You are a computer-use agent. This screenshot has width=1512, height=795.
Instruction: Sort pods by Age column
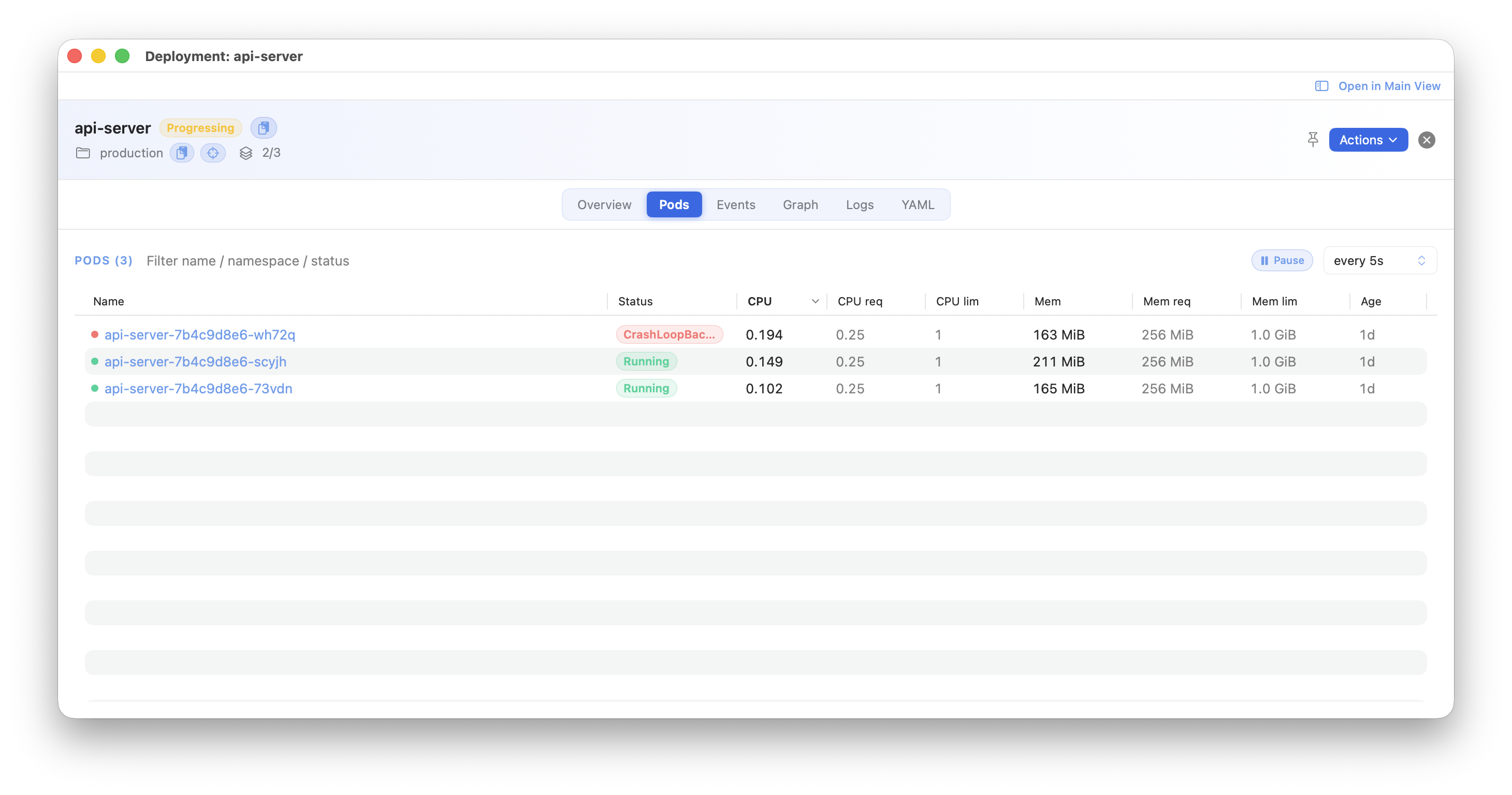(1371, 302)
